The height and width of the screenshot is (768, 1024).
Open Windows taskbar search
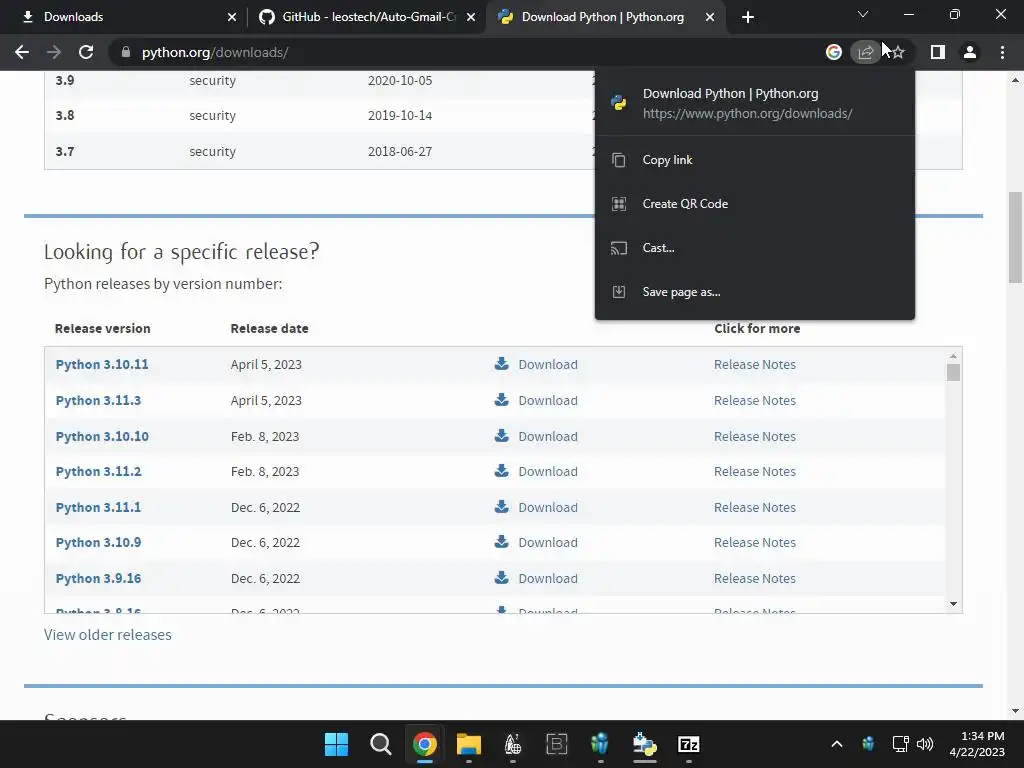pyautogui.click(x=381, y=744)
